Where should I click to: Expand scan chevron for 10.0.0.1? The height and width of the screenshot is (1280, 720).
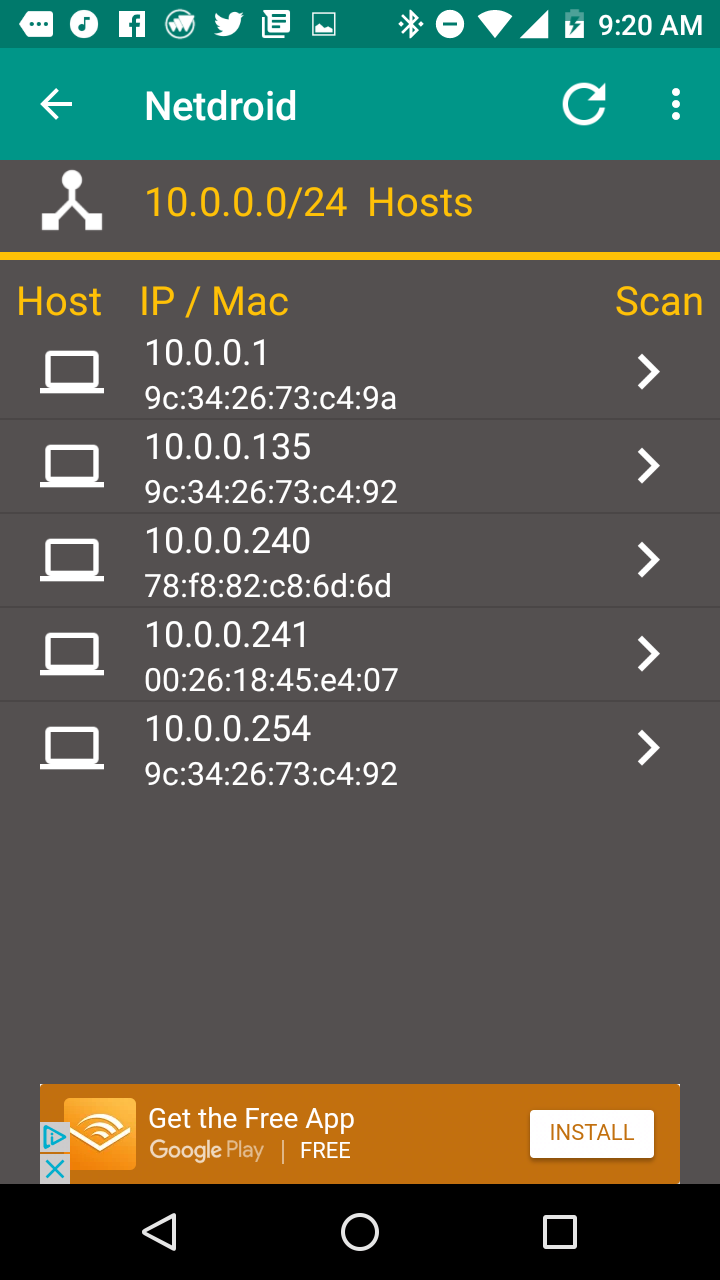tap(649, 372)
